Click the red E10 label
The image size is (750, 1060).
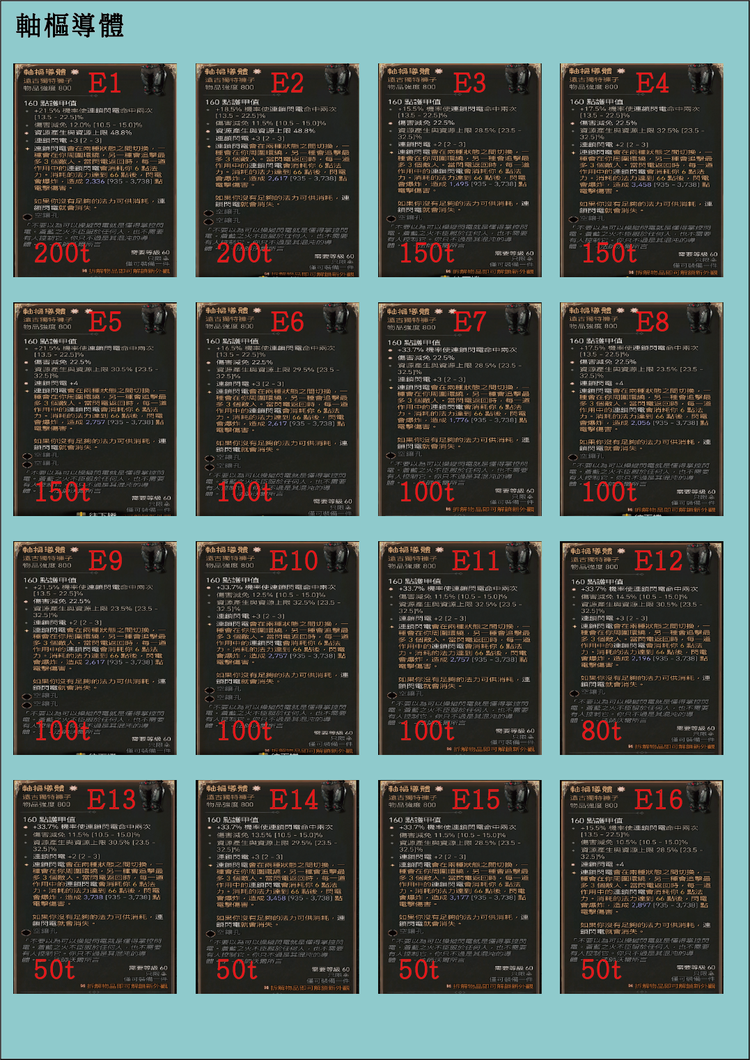[x=294, y=561]
